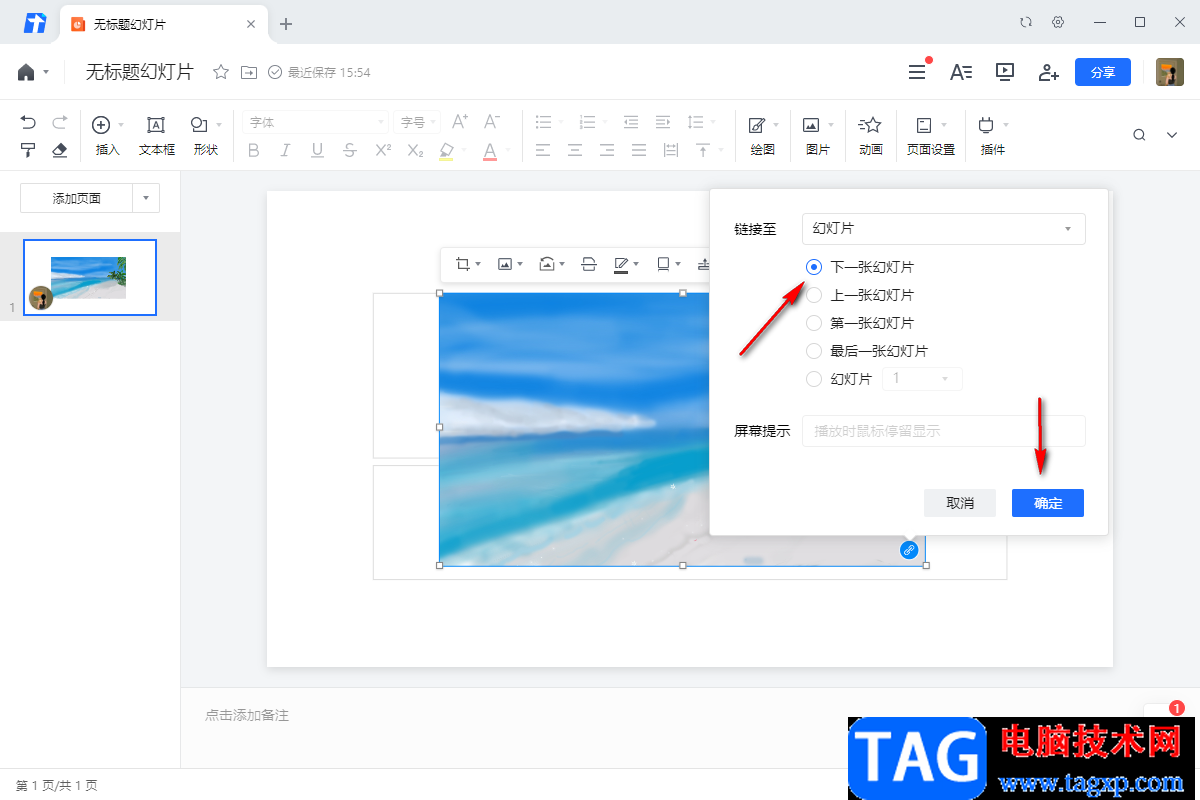The width and height of the screenshot is (1200, 800).
Task: Toggle strikethrough formatting S
Action: coord(349,150)
